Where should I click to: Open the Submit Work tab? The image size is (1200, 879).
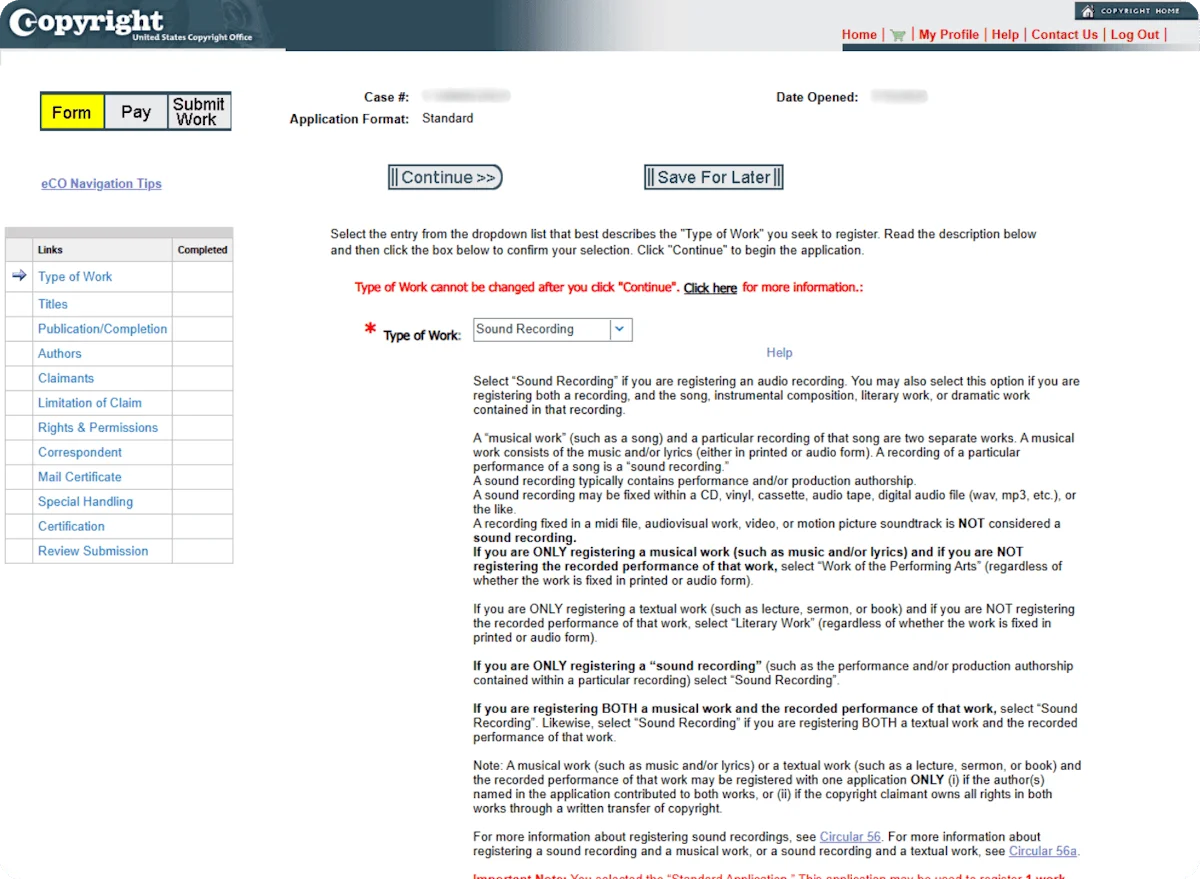(198, 111)
